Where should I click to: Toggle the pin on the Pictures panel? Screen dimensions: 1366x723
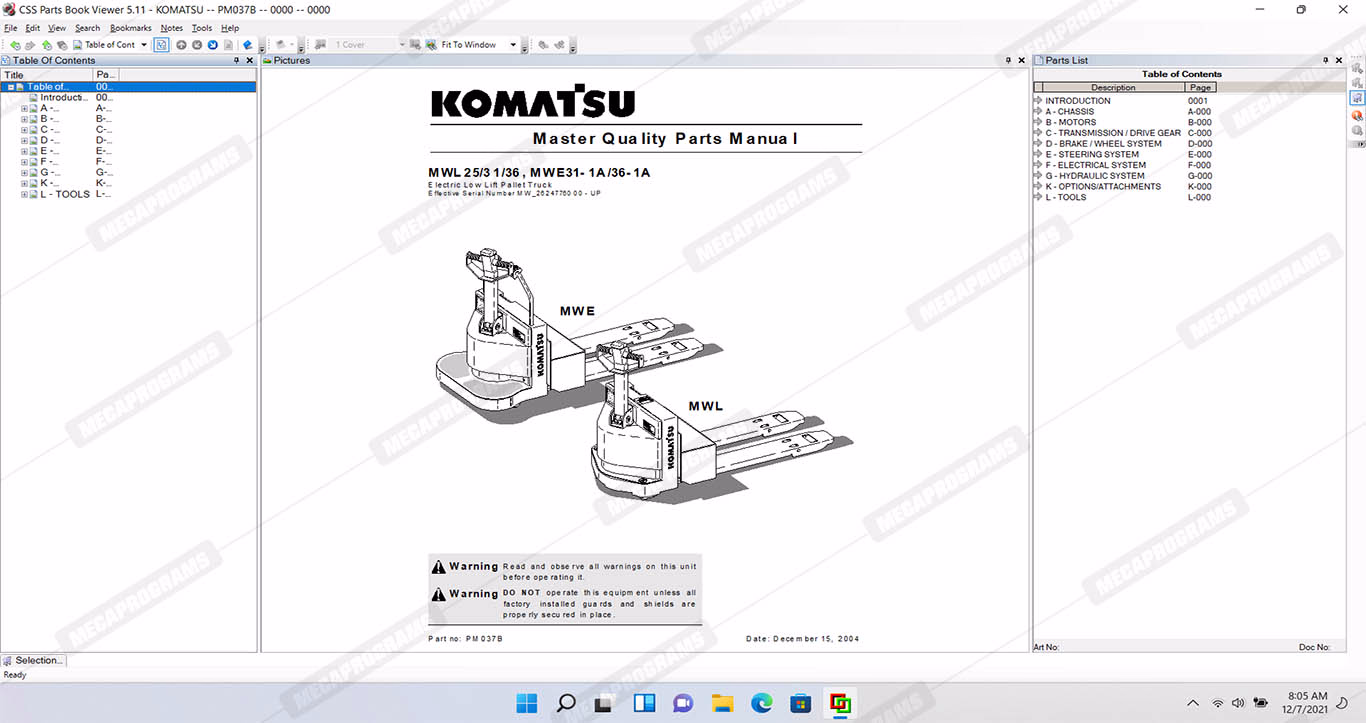(1008, 61)
